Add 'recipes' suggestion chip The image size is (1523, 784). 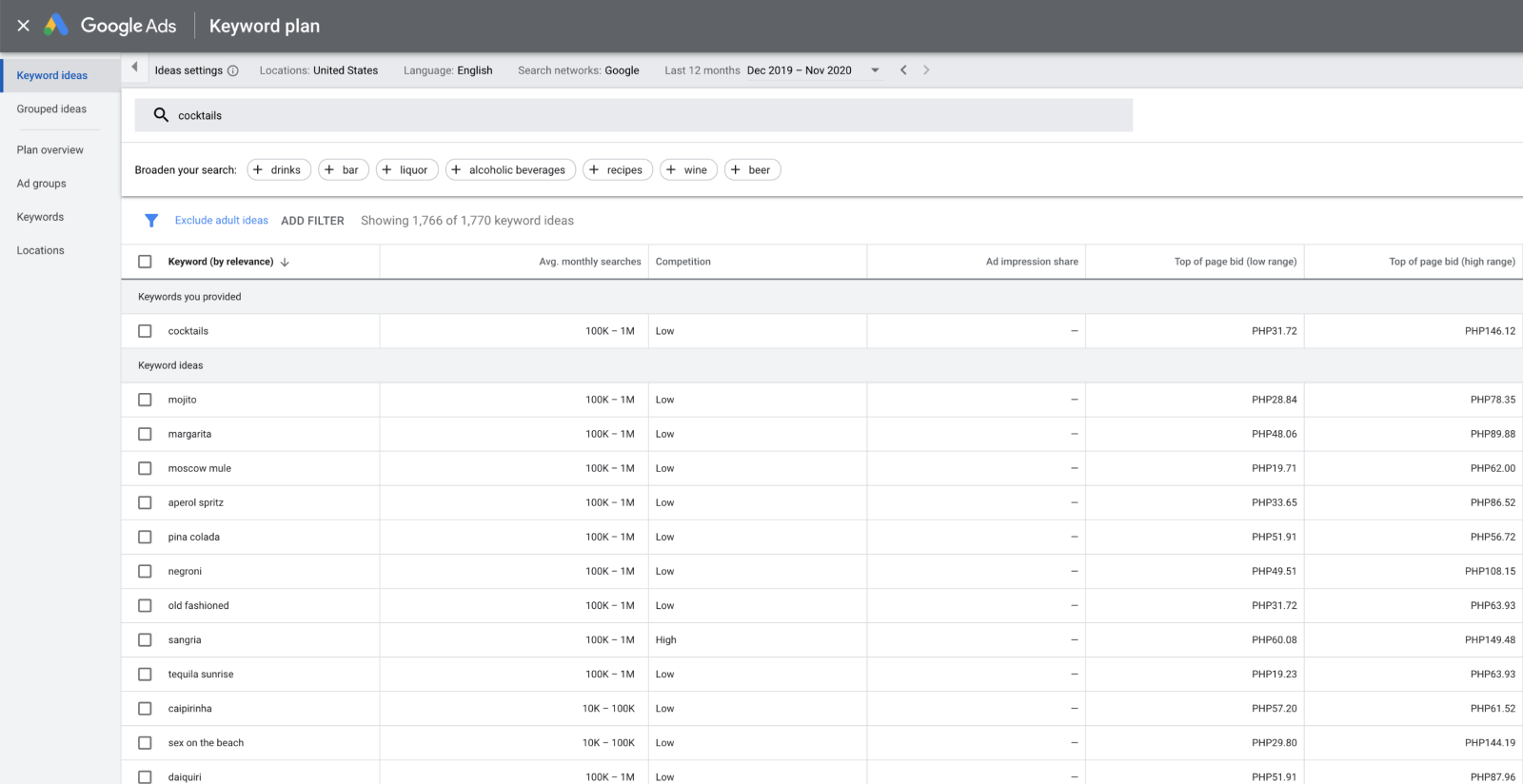pos(618,169)
